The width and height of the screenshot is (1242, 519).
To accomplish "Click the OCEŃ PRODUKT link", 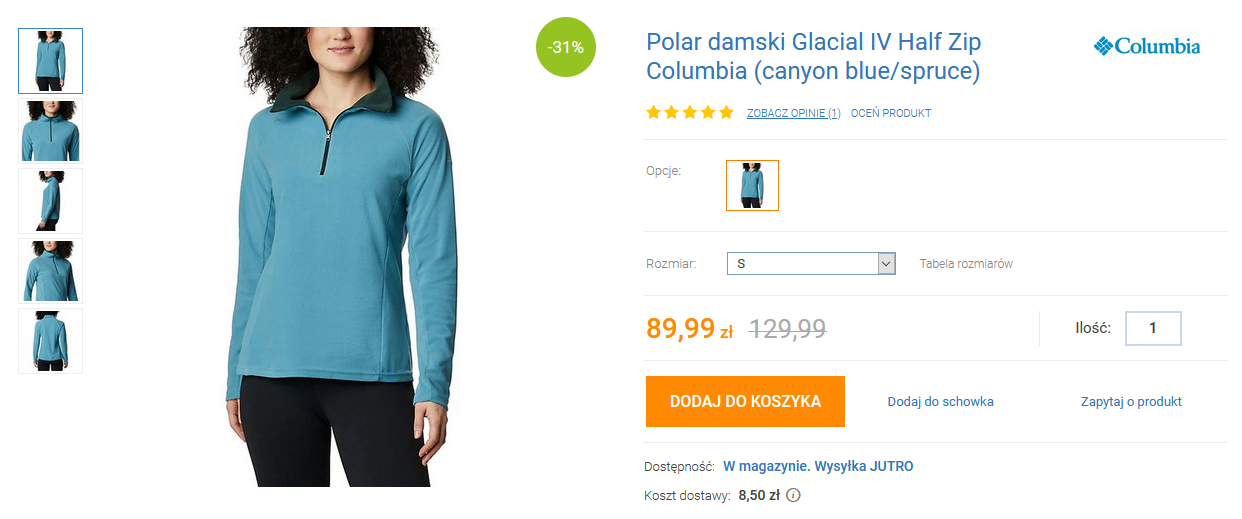I will [891, 113].
